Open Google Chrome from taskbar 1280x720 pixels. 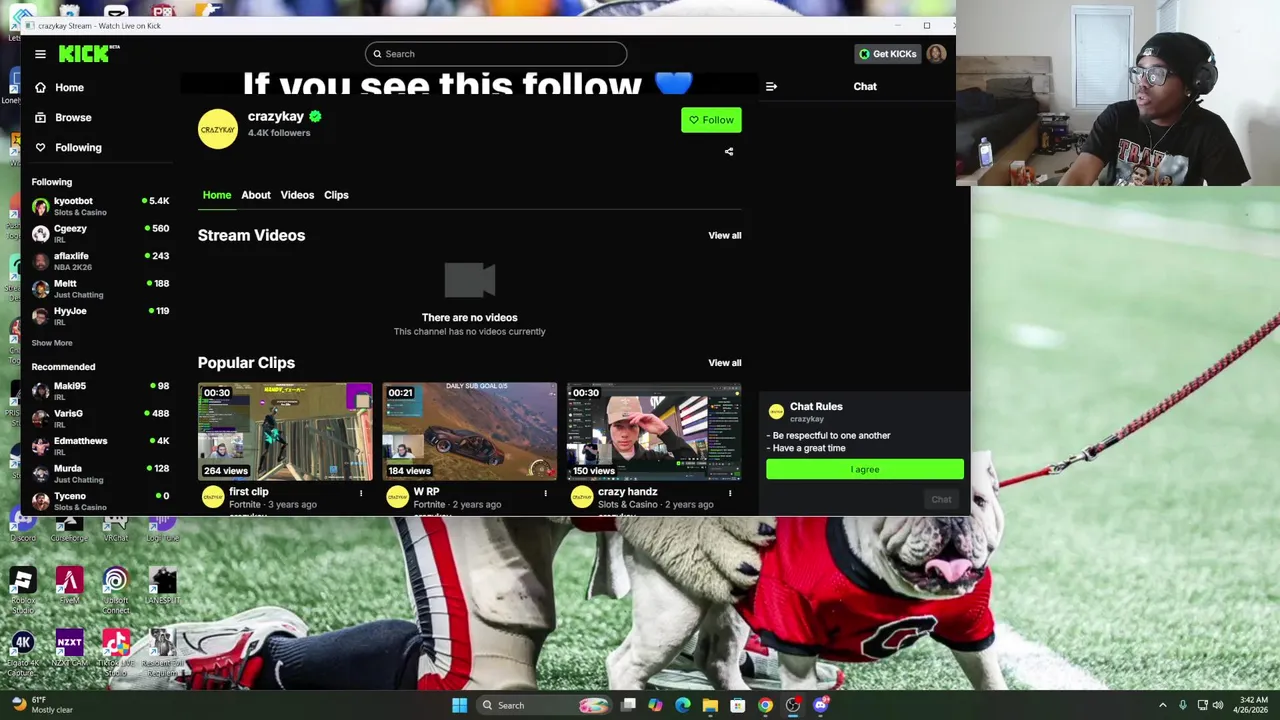765,706
